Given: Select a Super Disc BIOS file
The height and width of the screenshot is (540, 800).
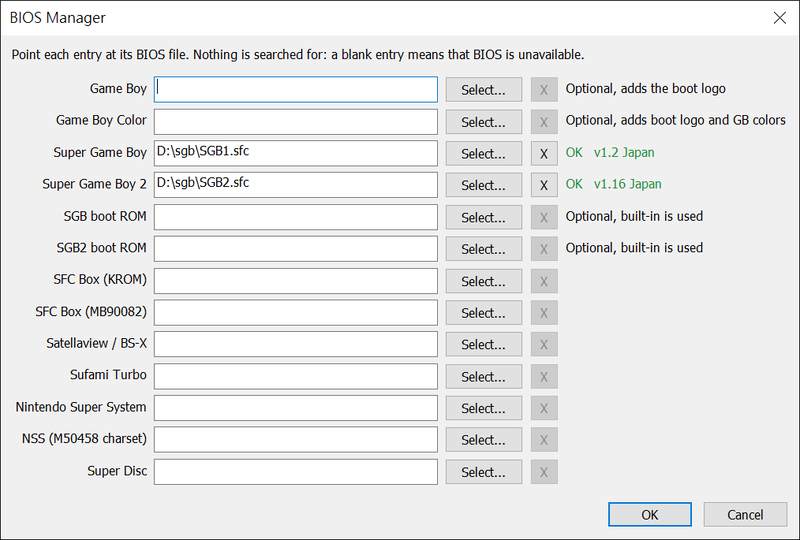Looking at the screenshot, I should pyautogui.click(x=484, y=472).
